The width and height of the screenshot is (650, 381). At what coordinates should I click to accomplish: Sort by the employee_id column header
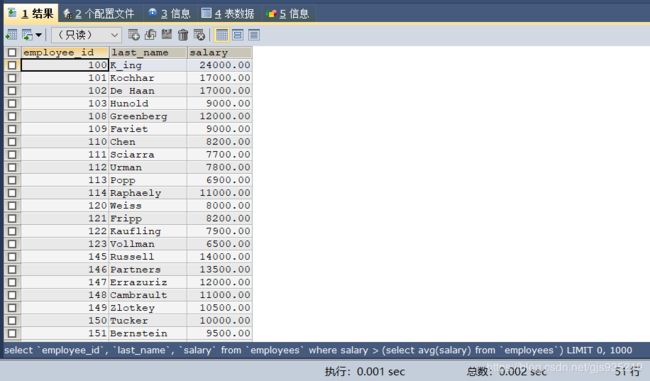click(x=65, y=52)
